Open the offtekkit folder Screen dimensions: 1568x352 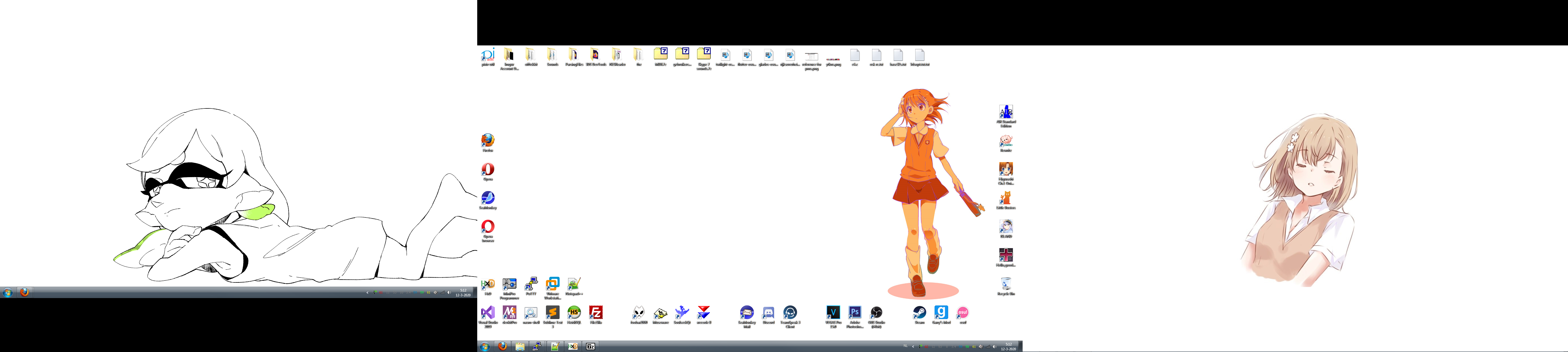pos(531,57)
